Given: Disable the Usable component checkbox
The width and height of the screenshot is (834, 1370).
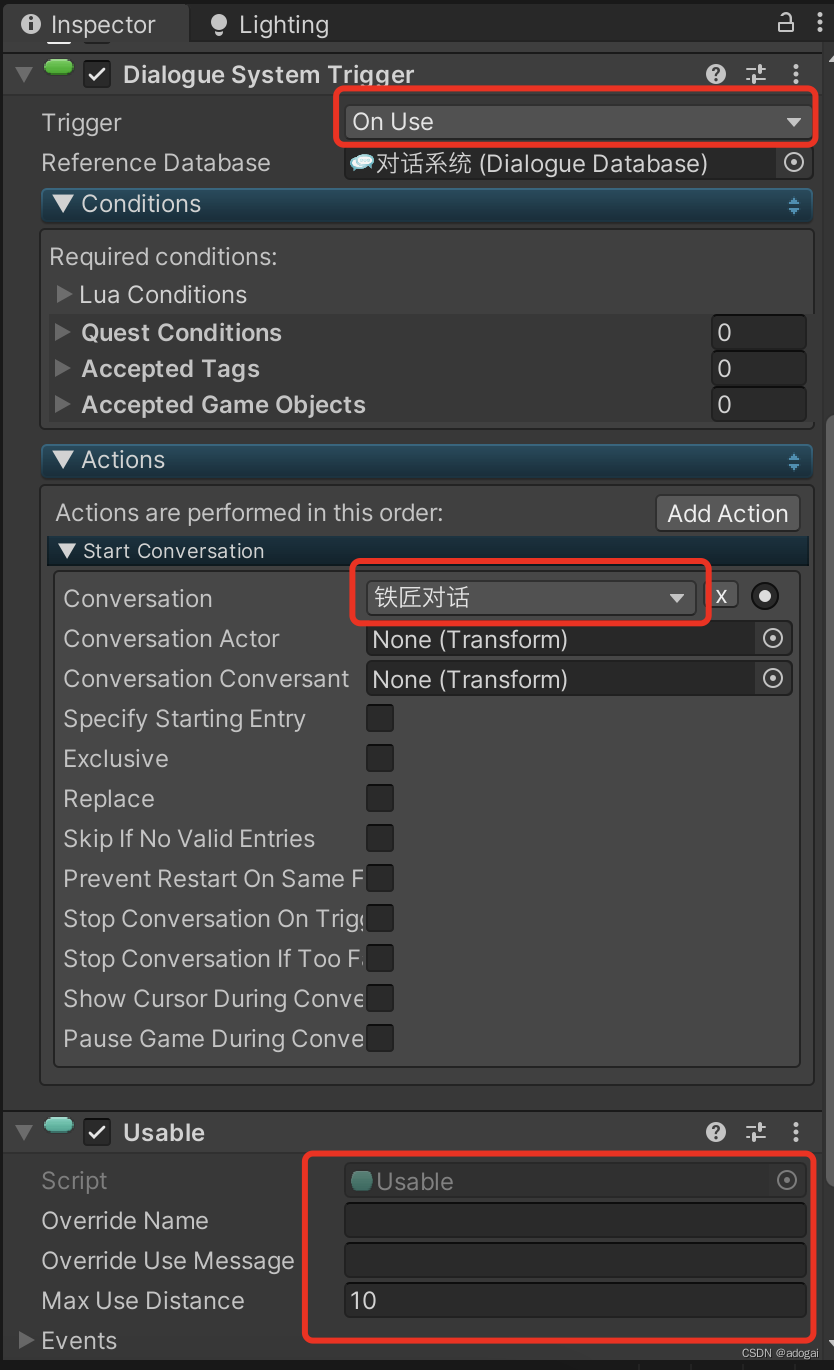Looking at the screenshot, I should (97, 1132).
